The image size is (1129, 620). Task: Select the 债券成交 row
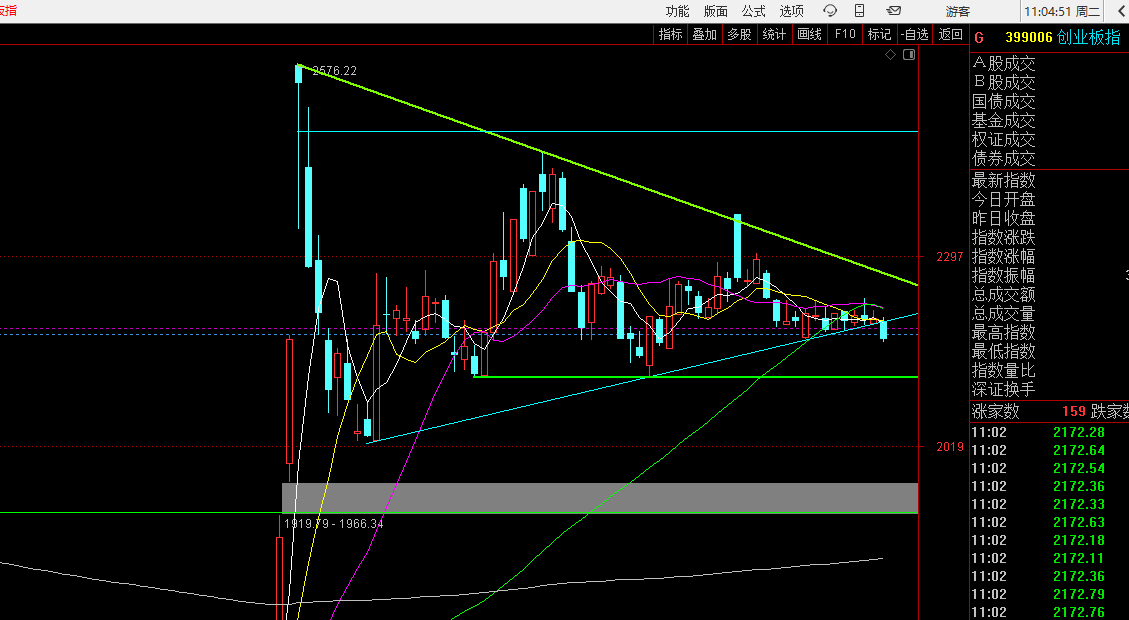click(x=1004, y=158)
